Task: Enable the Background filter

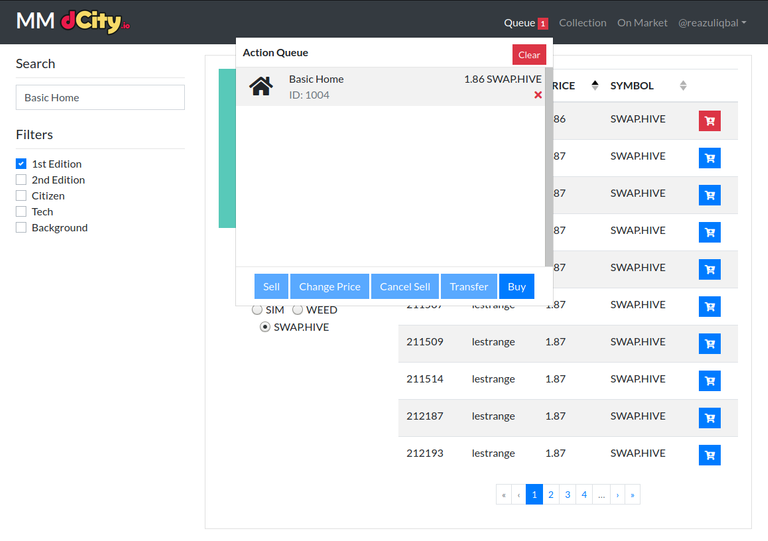Action: pos(21,228)
